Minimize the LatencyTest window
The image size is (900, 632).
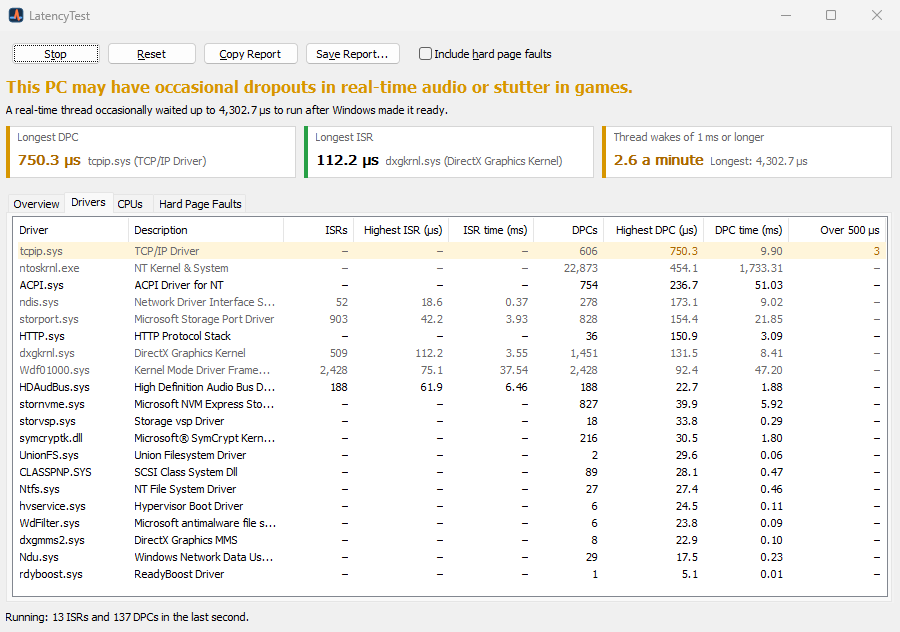[x=786, y=15]
